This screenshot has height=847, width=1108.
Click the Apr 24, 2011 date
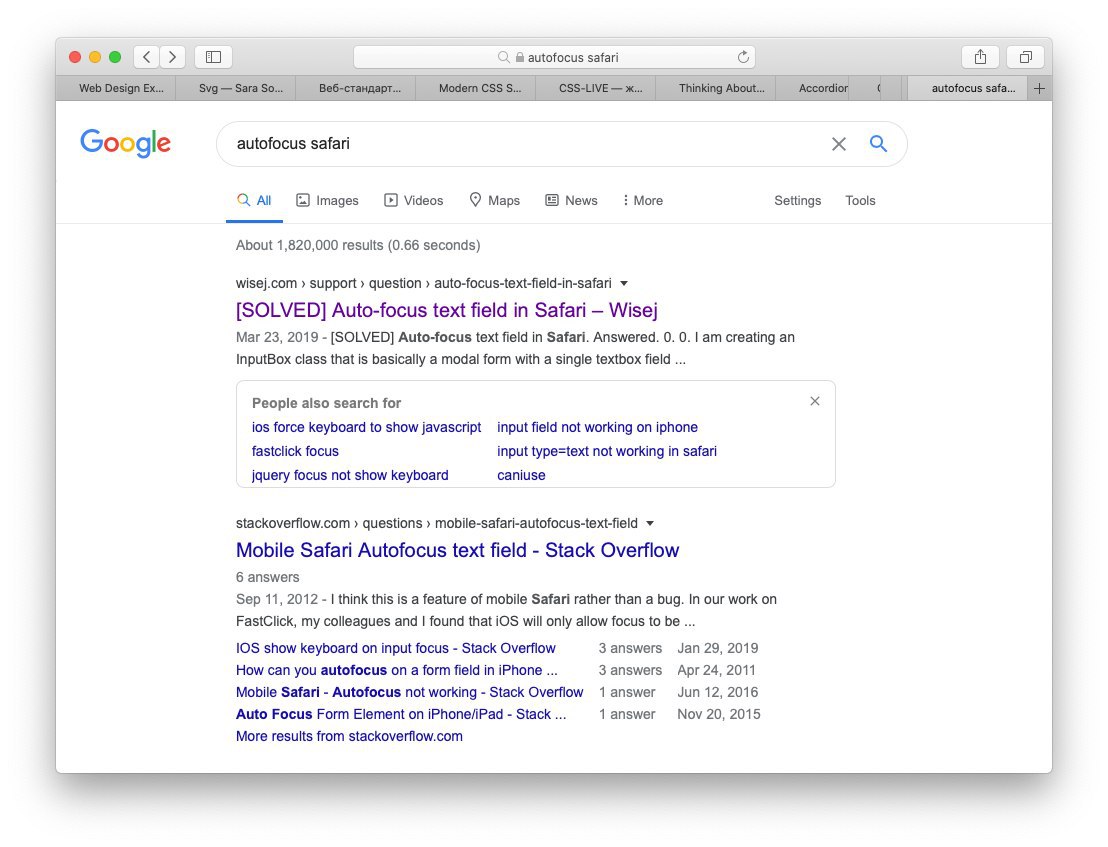(x=717, y=670)
